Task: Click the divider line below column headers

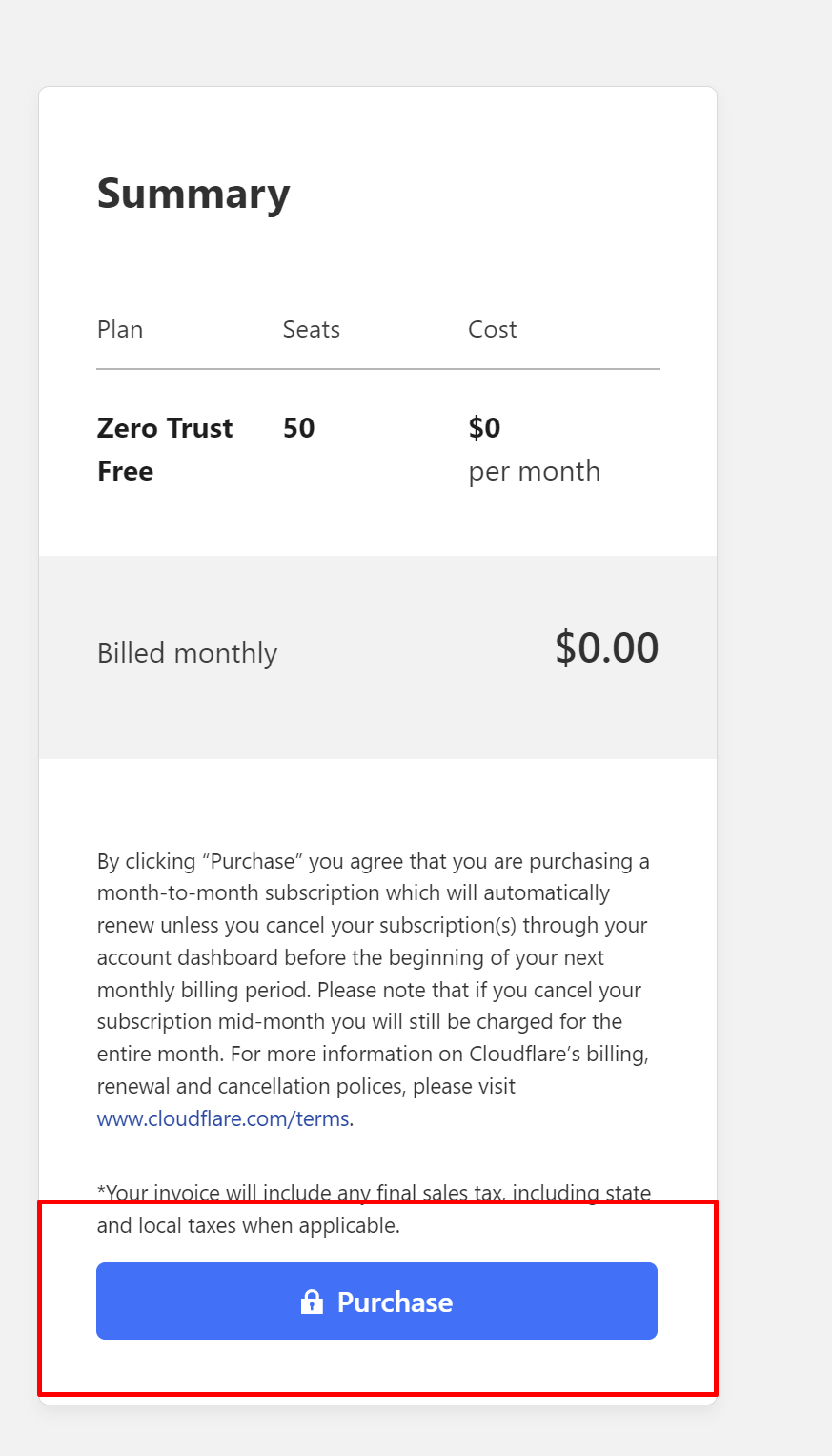Action: click(377, 368)
